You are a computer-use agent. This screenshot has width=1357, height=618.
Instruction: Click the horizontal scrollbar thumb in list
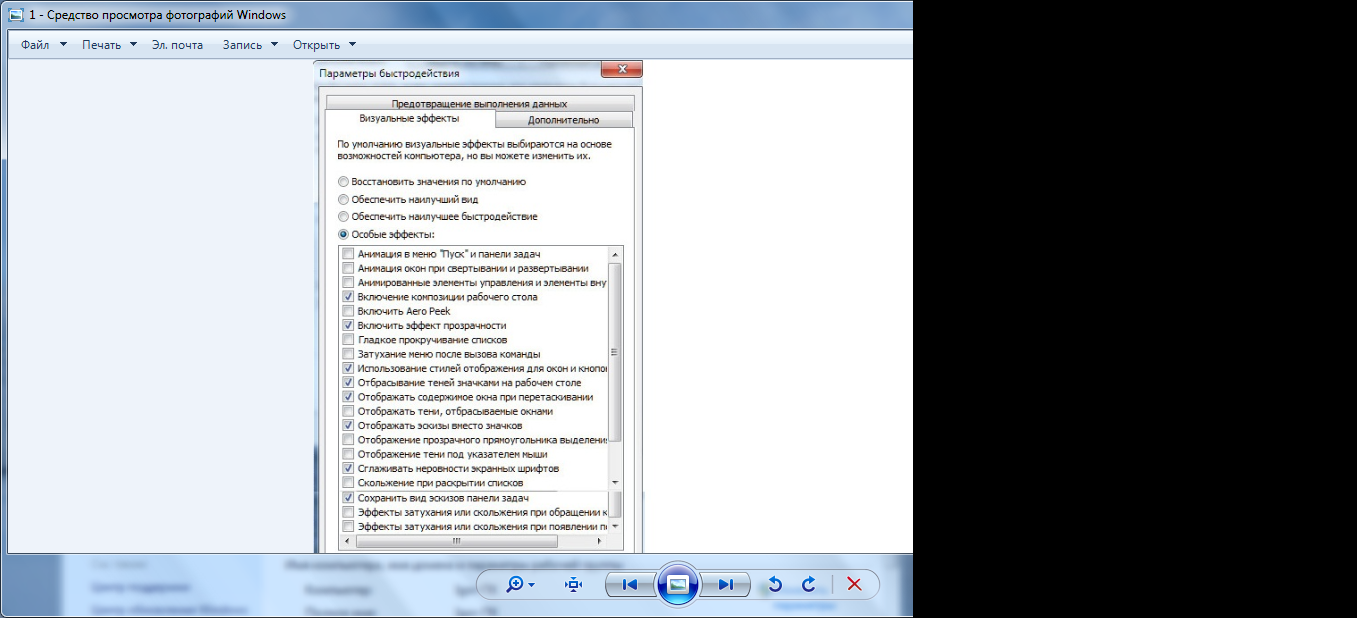(456, 540)
